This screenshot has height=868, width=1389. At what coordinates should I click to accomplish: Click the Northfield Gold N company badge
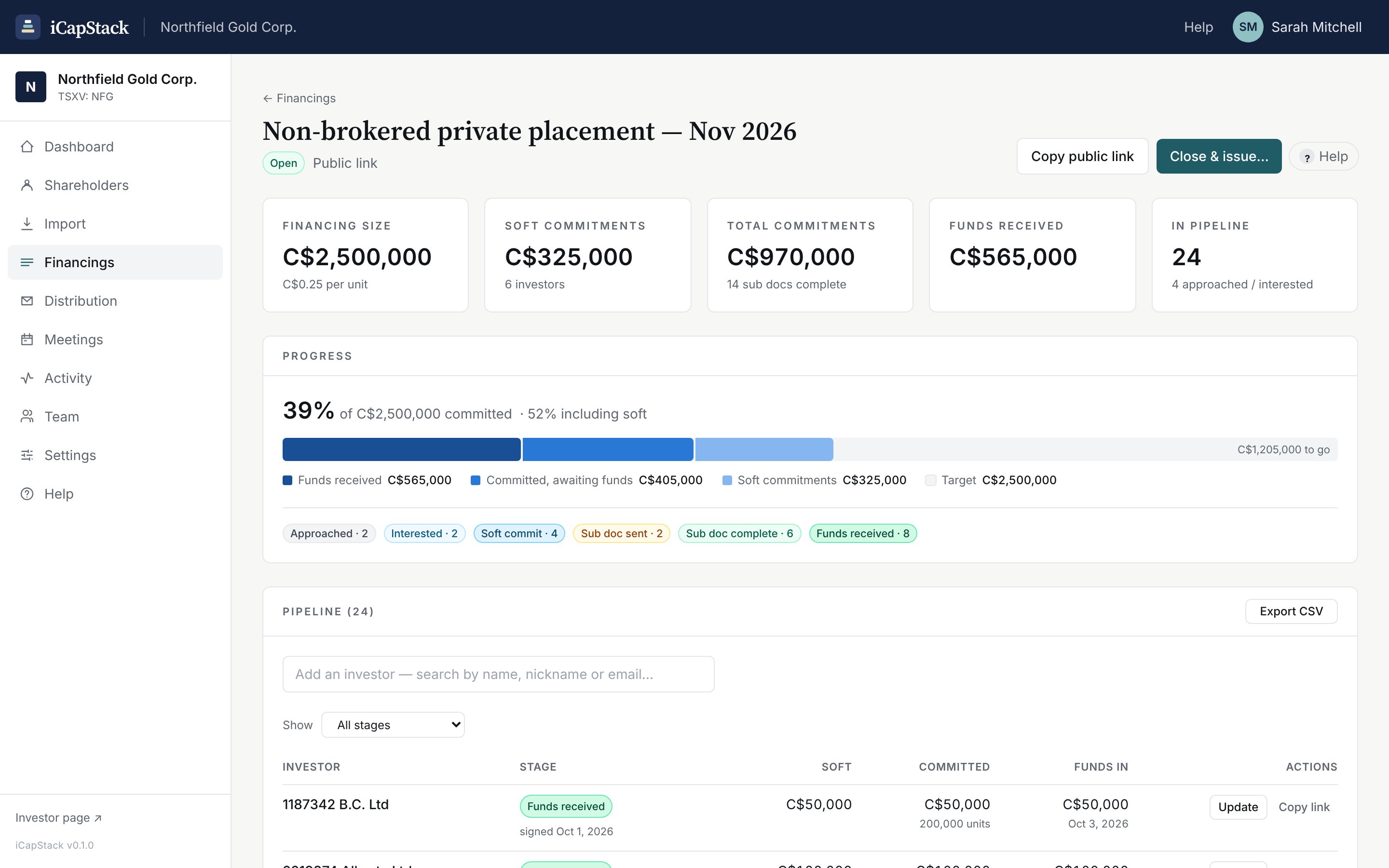(31, 87)
